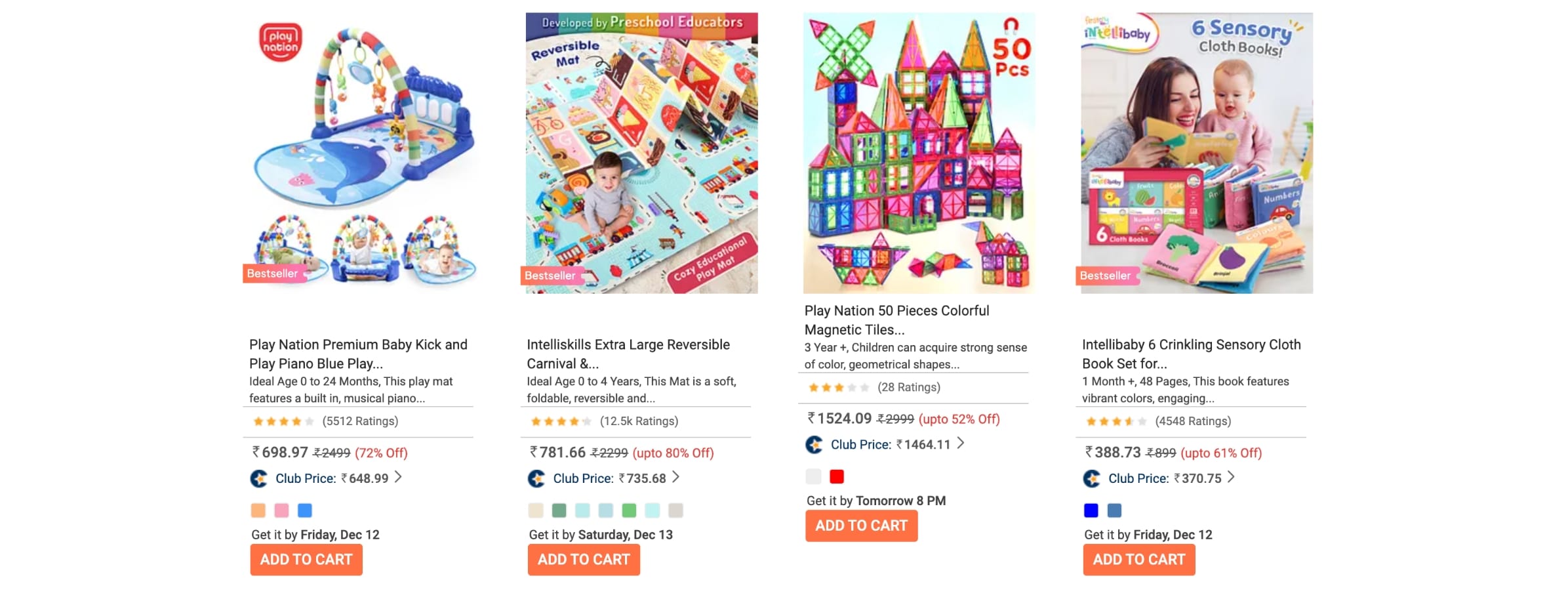Open Intelliskills Reversible Mat product image
The height and width of the screenshot is (599, 1568).
coord(641,153)
